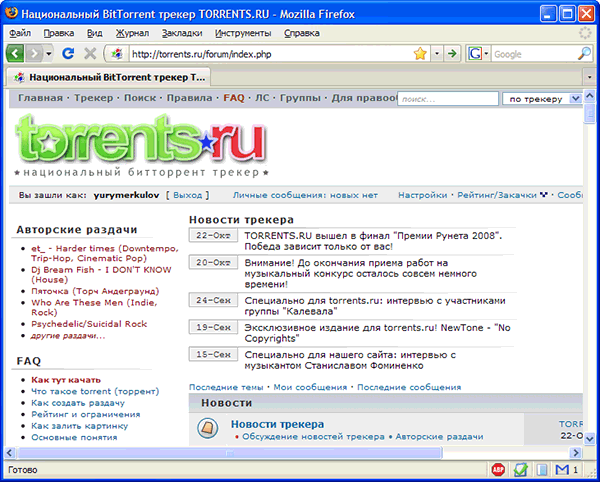Click the Stop loading button
This screenshot has height=482, width=600.
tap(90, 54)
